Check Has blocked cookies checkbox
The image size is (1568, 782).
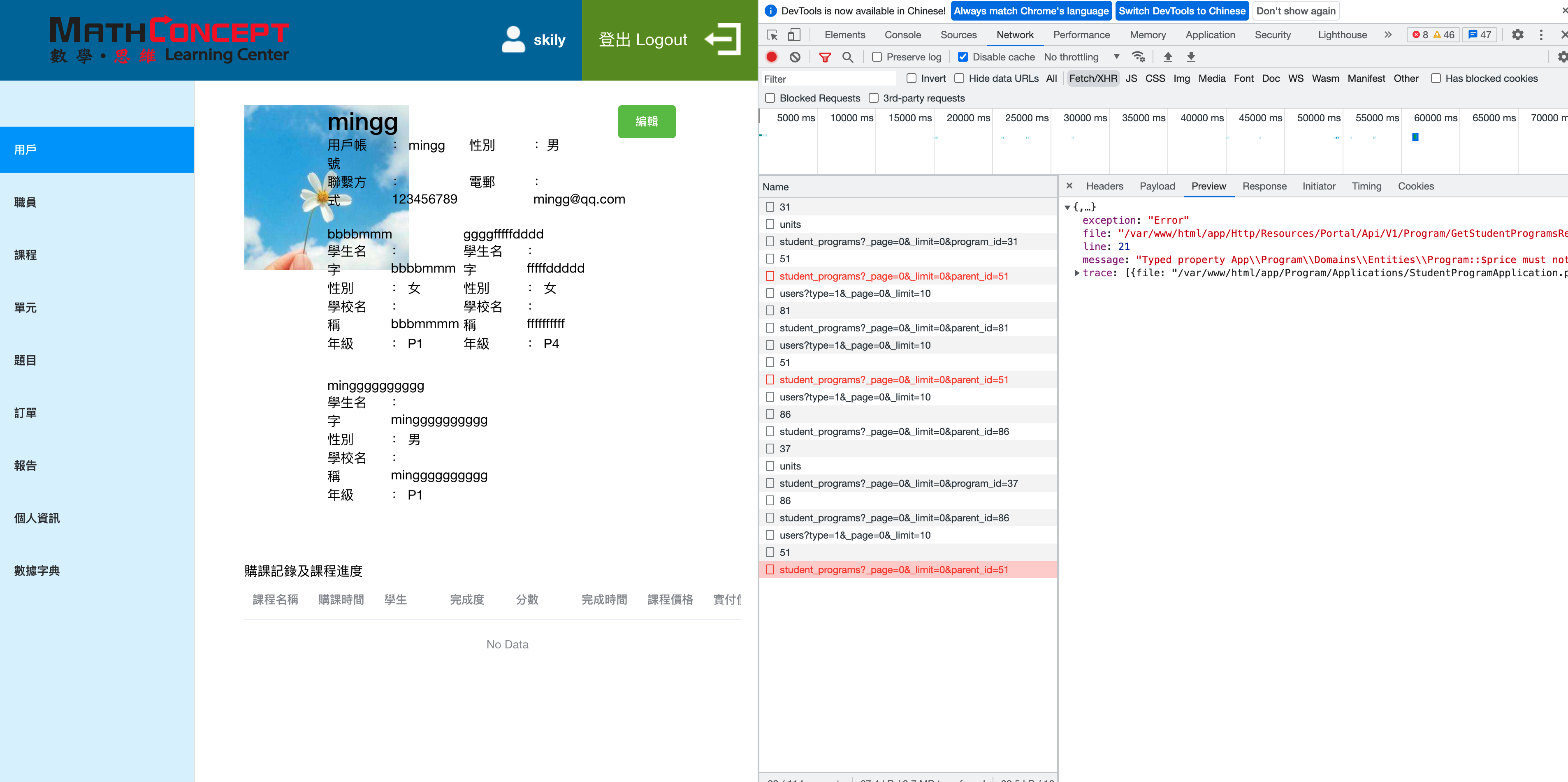1435,78
